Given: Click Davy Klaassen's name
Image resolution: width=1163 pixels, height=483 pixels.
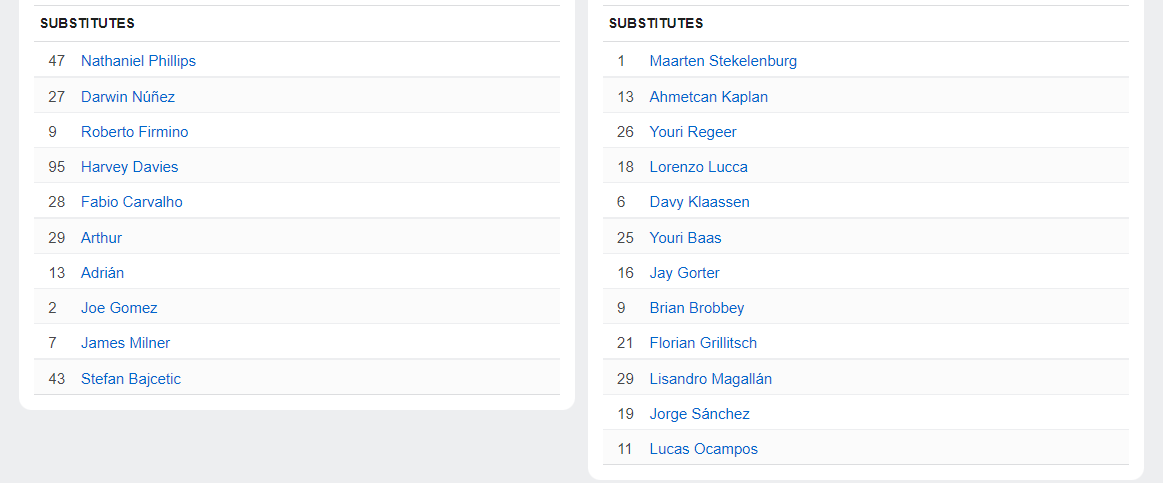Looking at the screenshot, I should coord(699,202).
